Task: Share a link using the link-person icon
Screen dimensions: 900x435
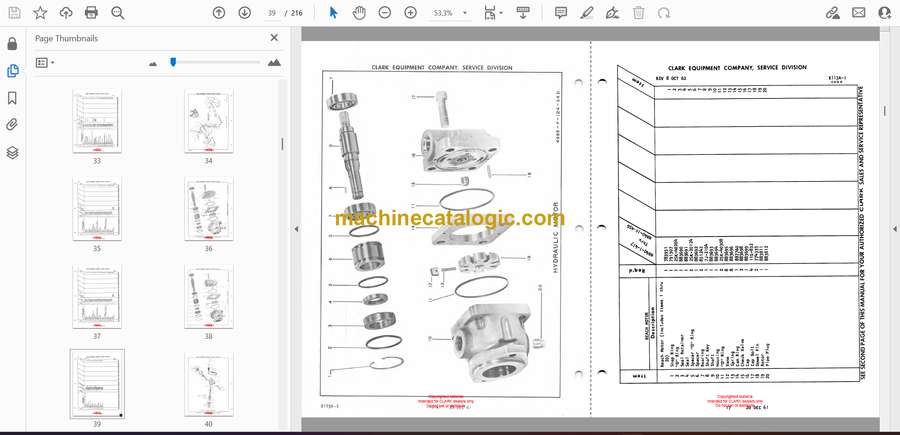Action: [x=833, y=13]
